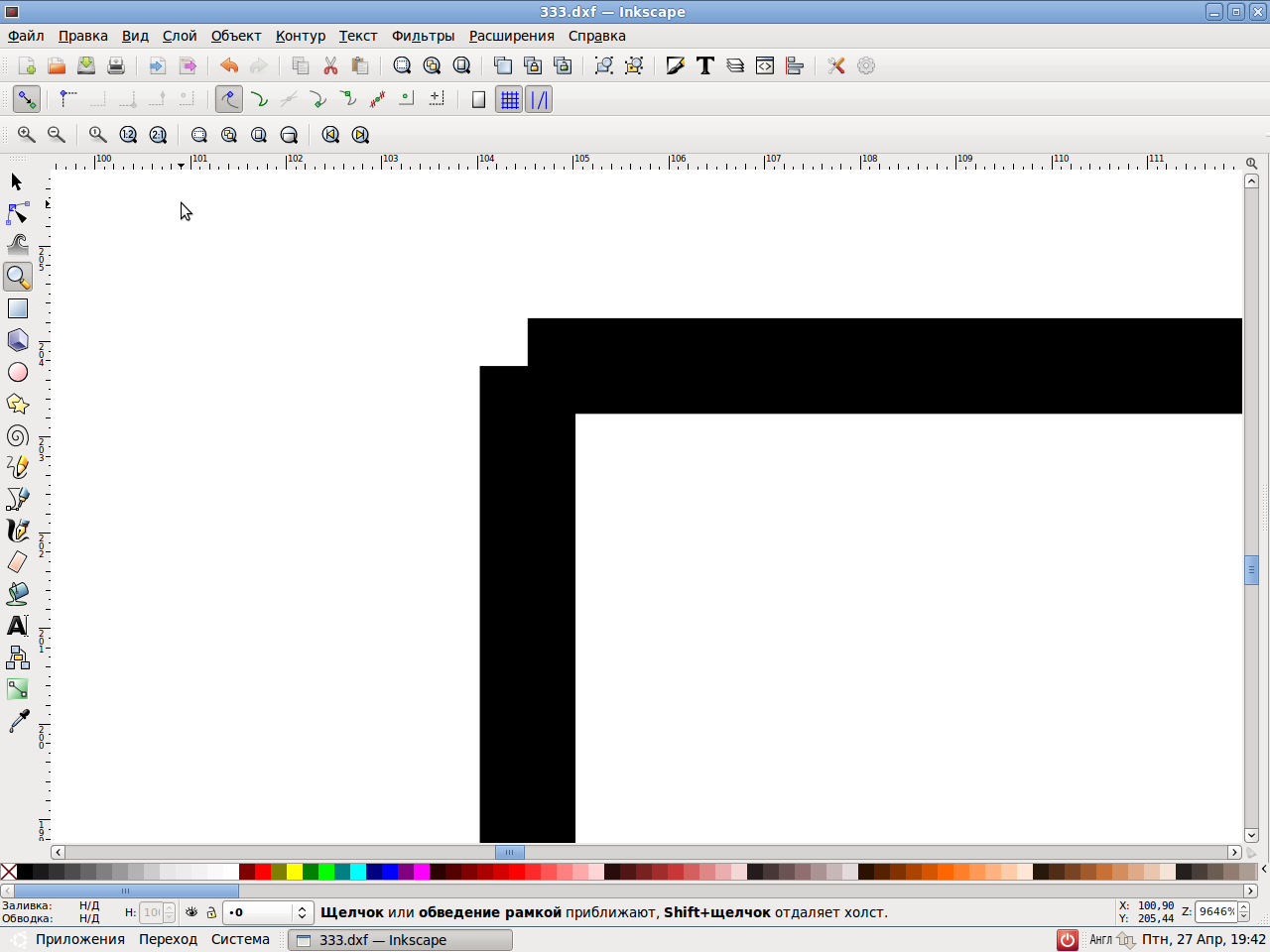
Task: Click the zoom in magnifier icon
Action: tap(27, 135)
